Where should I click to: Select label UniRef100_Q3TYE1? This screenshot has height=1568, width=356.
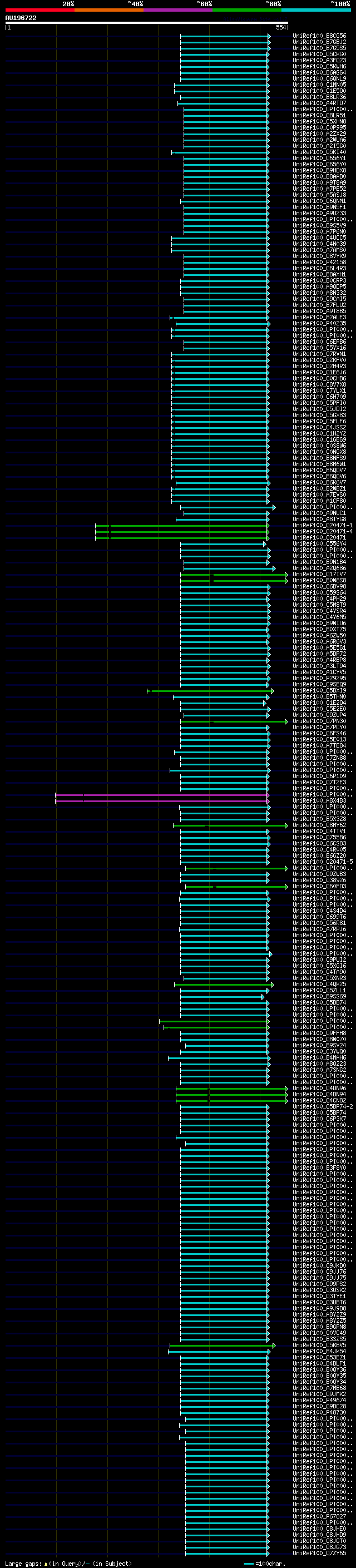(x=319, y=1296)
